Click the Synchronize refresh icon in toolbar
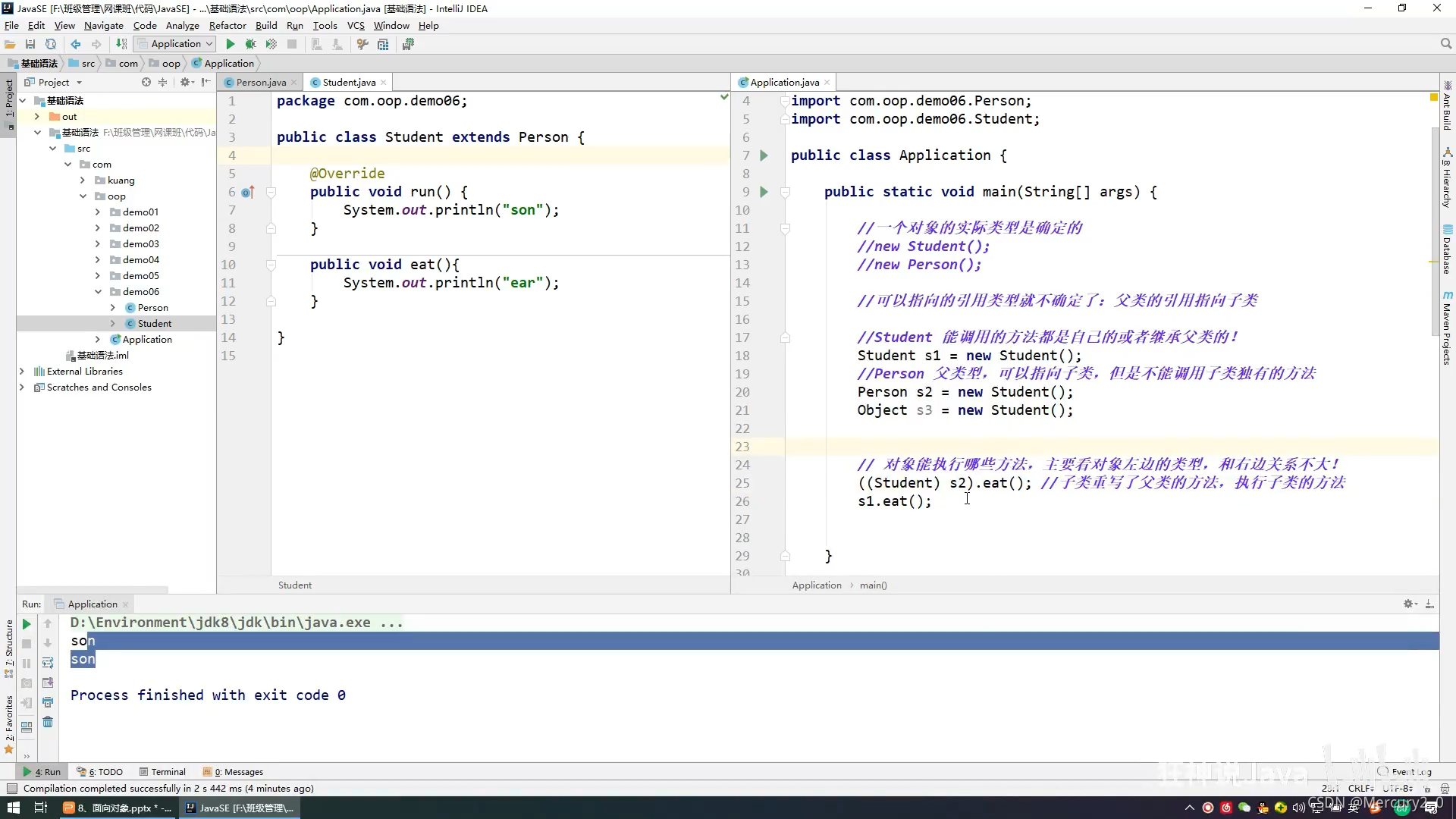This screenshot has height=819, width=1456. point(51,44)
